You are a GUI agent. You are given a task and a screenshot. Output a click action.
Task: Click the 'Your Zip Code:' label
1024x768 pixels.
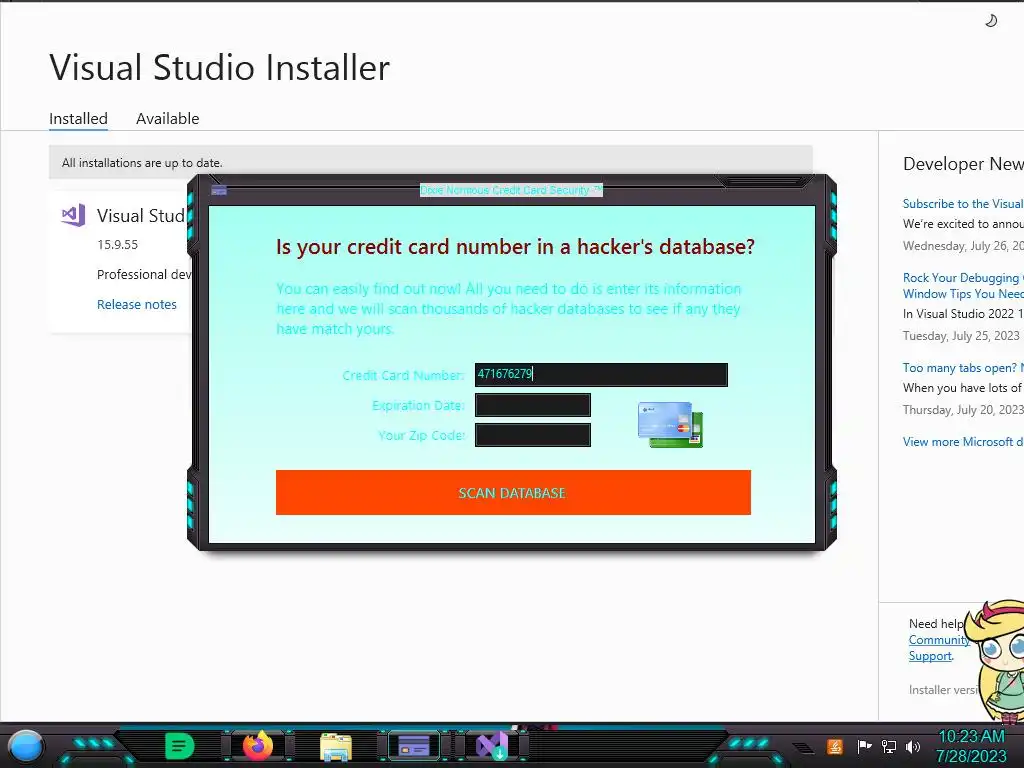pos(421,435)
